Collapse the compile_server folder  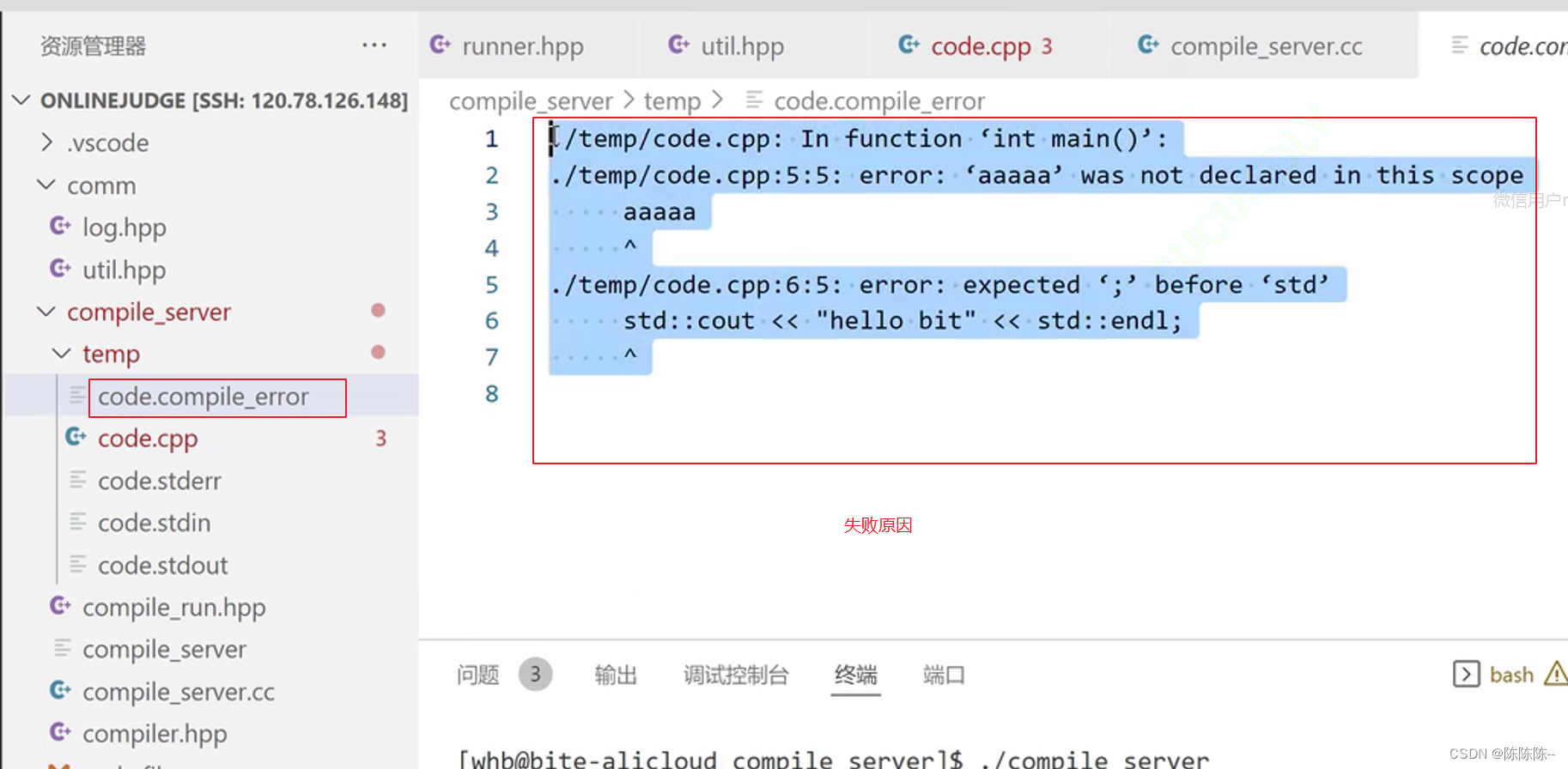pyautogui.click(x=46, y=312)
